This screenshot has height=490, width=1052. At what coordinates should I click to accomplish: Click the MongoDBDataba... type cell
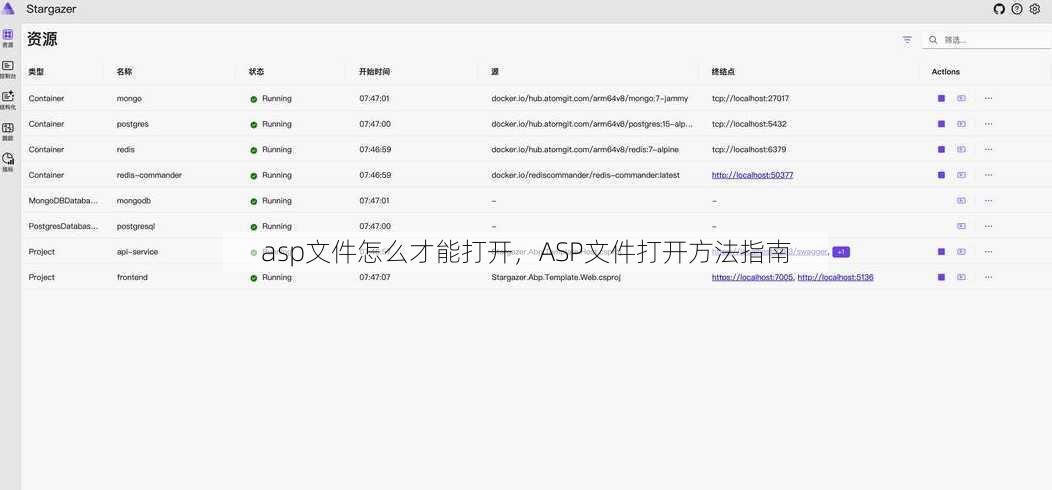[x=63, y=200]
